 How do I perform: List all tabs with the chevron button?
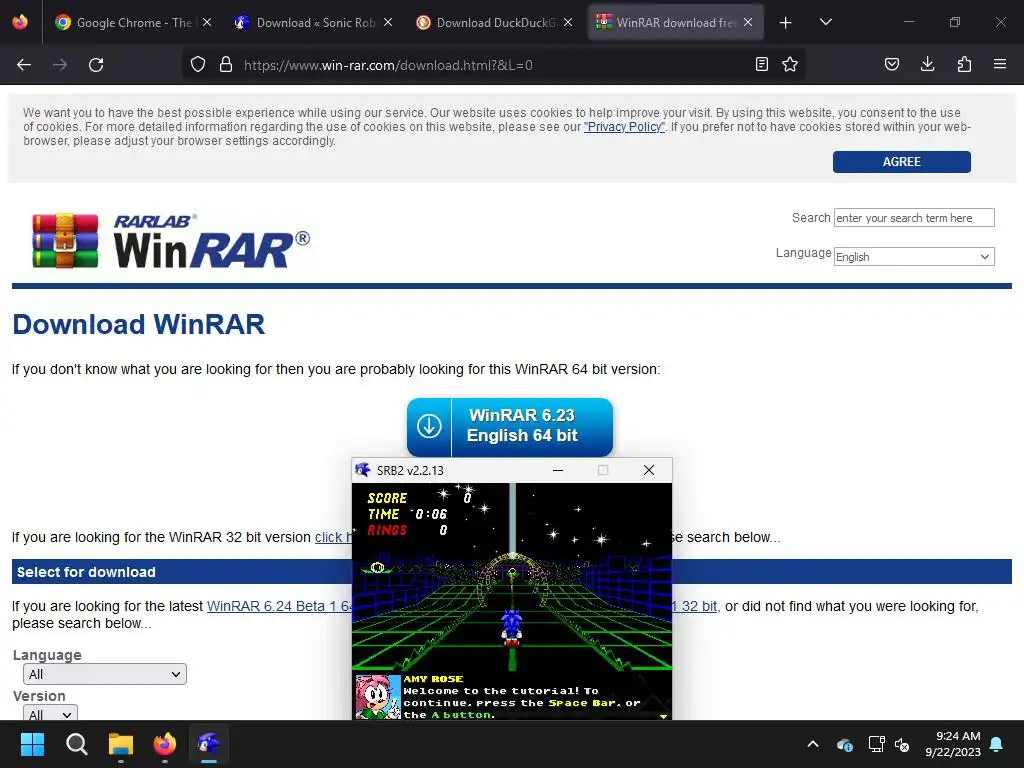825,23
